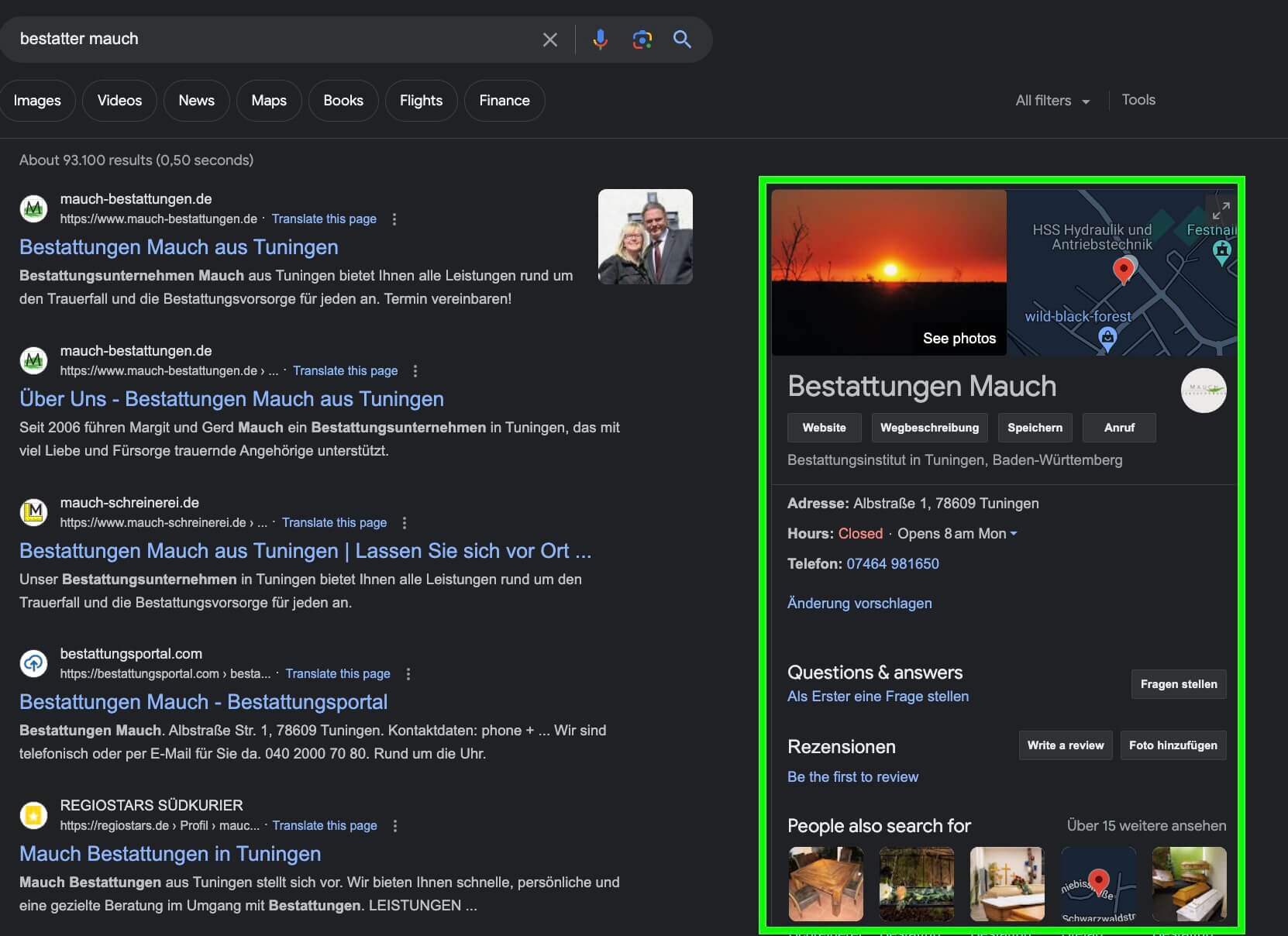Click Translate this page for bestattungsportal.com result
Image resolution: width=1288 pixels, height=936 pixels.
click(x=338, y=674)
